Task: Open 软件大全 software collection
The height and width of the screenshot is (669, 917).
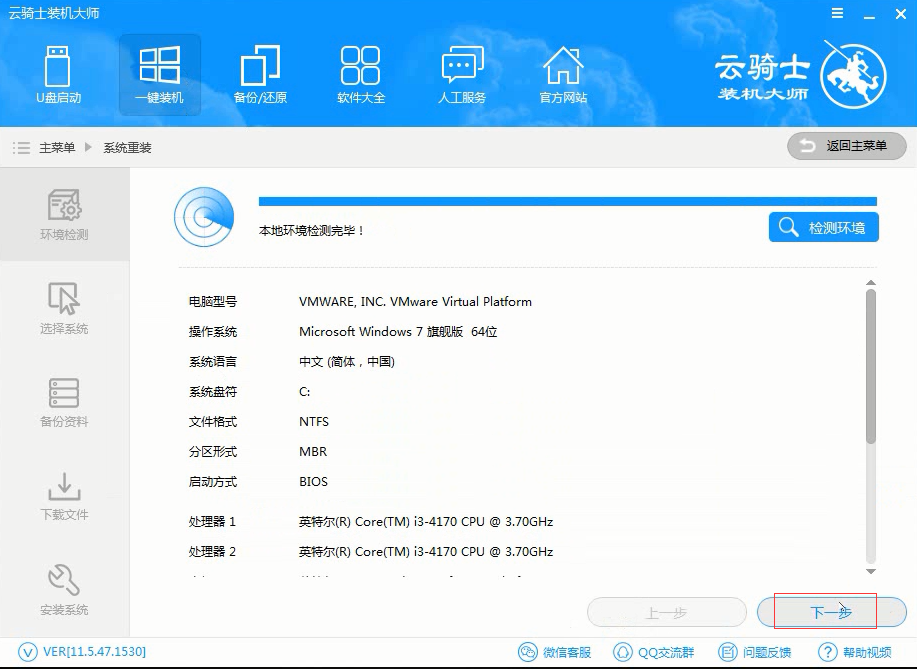Action: click(360, 75)
